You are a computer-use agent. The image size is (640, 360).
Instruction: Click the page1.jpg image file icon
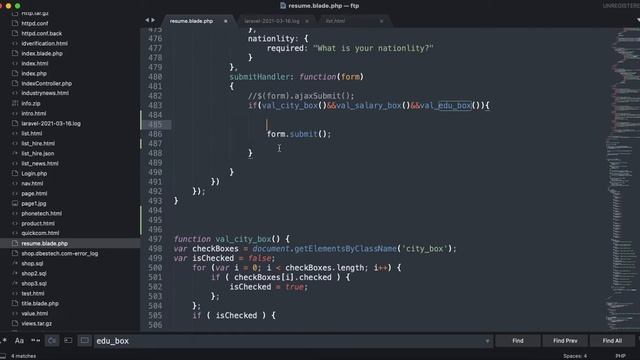(x=15, y=203)
